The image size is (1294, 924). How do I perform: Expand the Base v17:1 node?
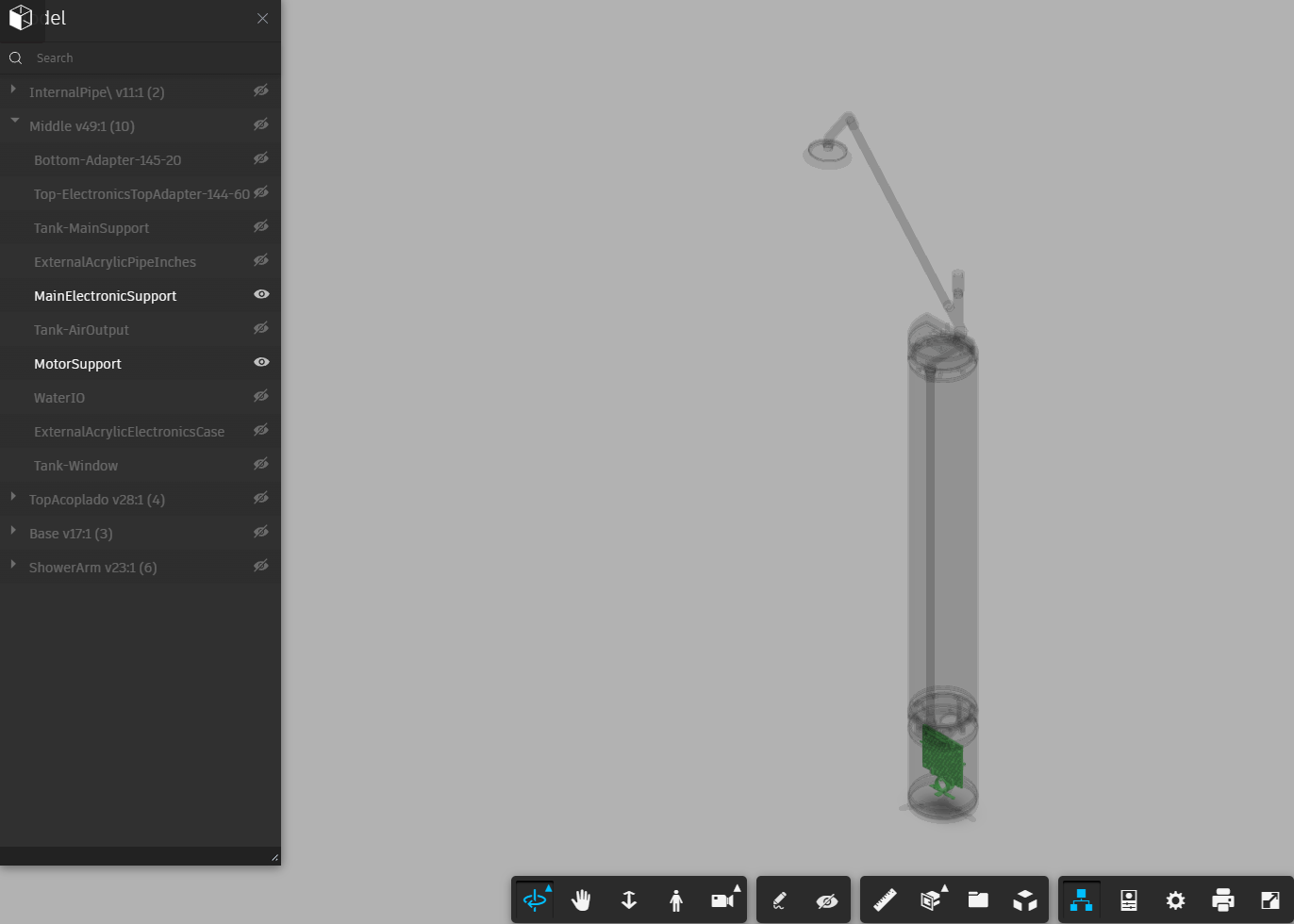[13, 530]
